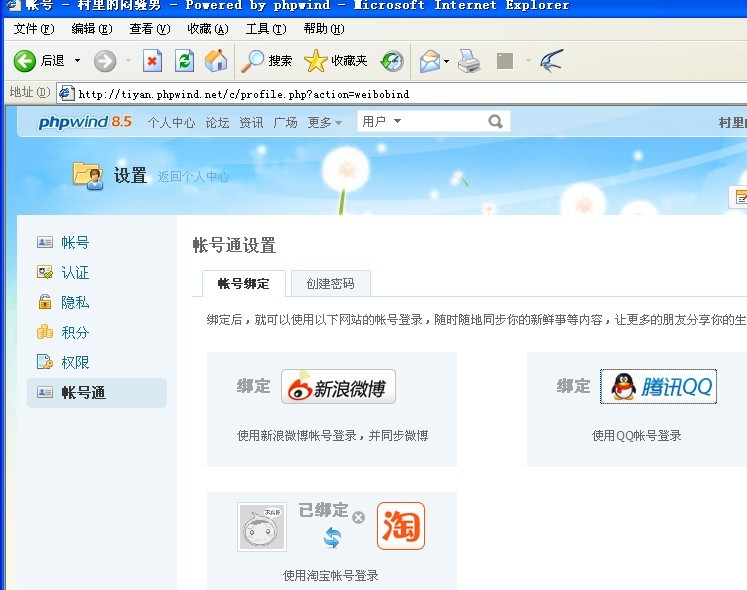This screenshot has width=747, height=590.
Task: Open the 收藏(A) menu
Action: click(208, 29)
